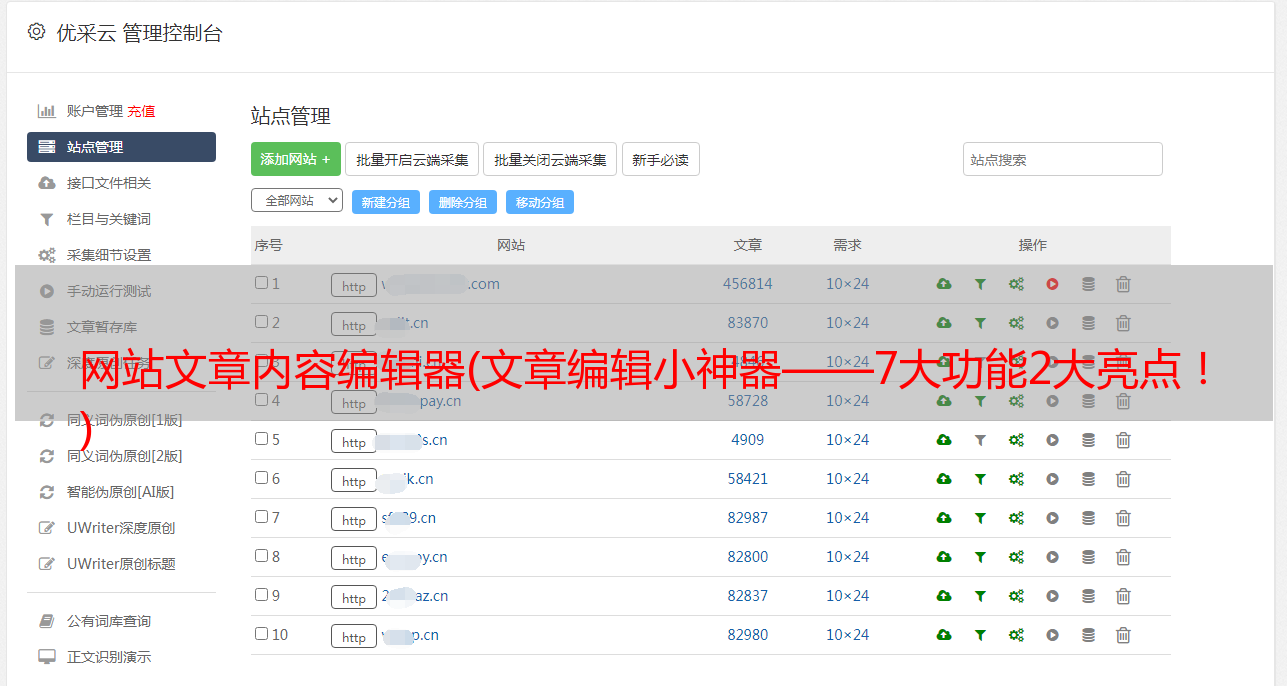Tick the checkbox for row 1
The image size is (1287, 686).
(x=261, y=283)
